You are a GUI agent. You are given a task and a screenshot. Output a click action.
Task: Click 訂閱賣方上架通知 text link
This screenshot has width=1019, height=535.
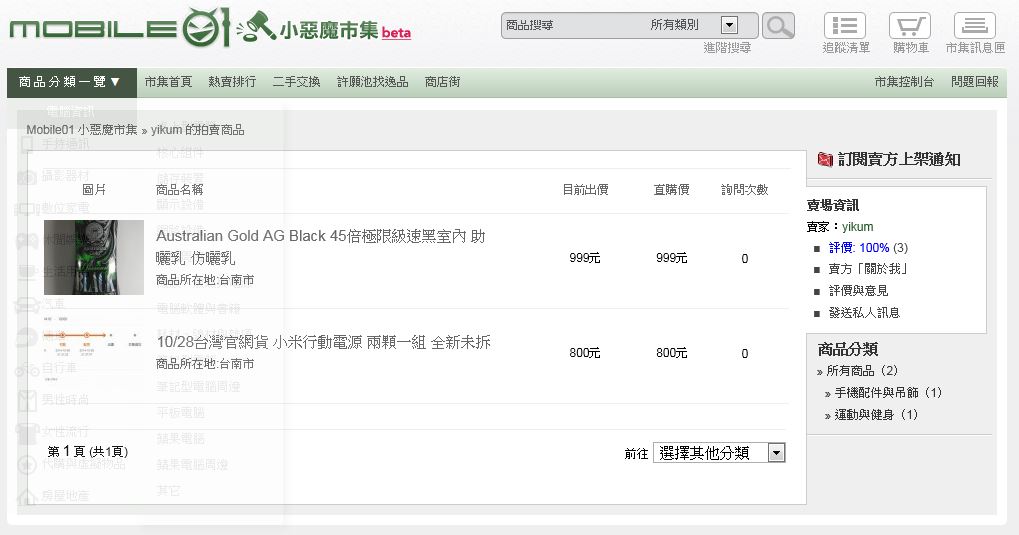pyautogui.click(x=899, y=159)
